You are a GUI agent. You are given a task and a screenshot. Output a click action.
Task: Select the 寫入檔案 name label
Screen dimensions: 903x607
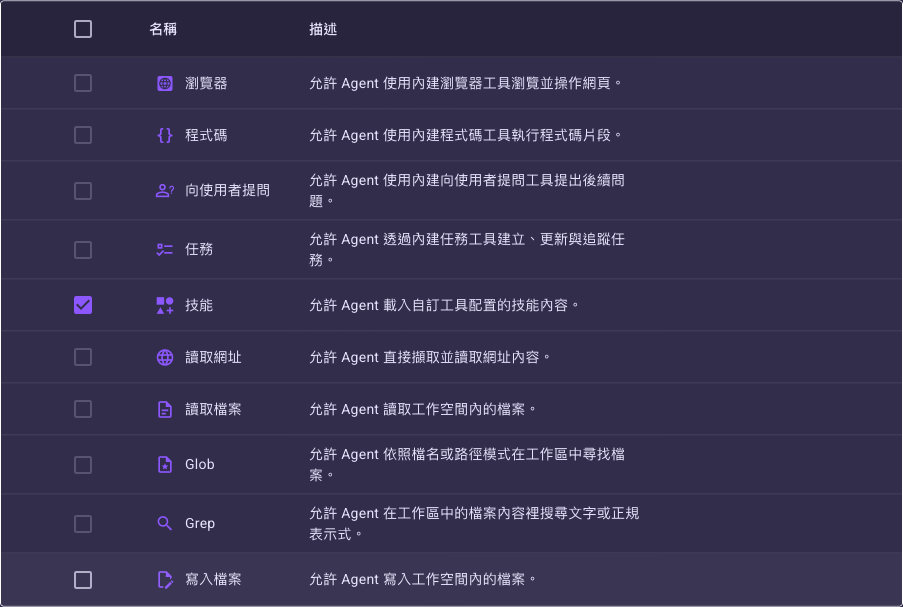[213, 579]
